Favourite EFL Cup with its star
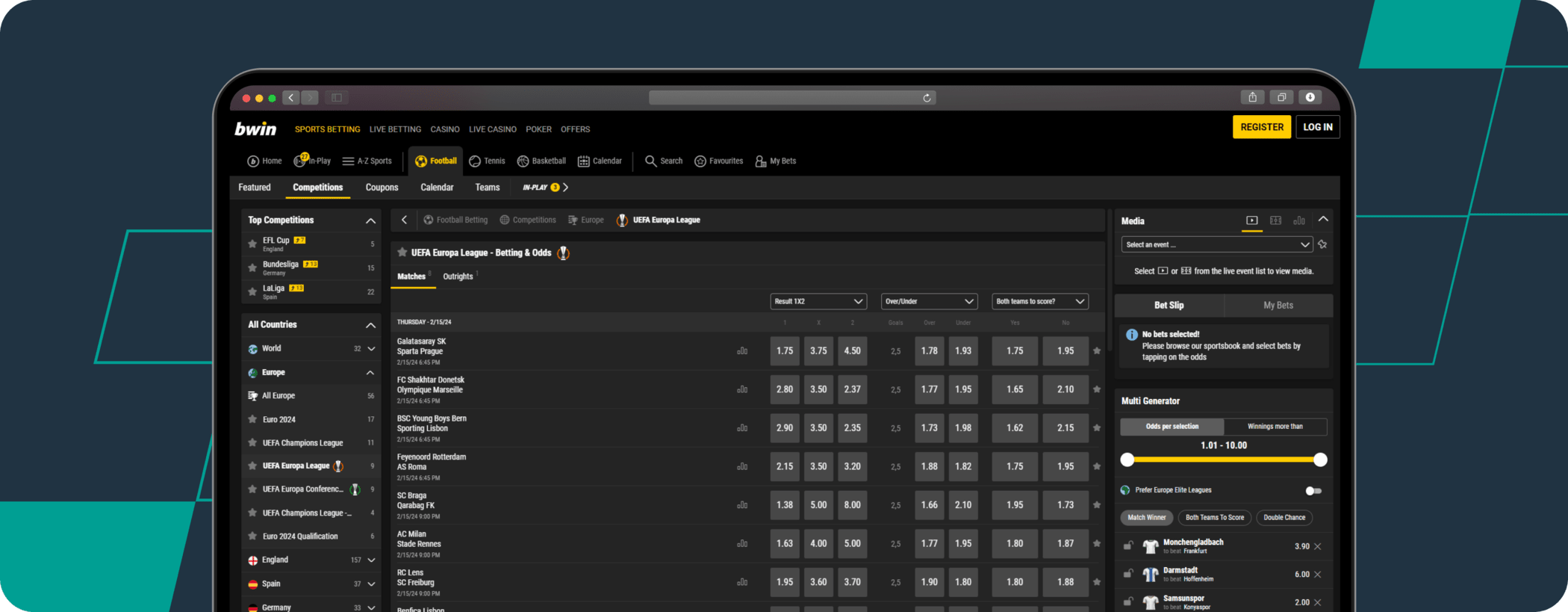The height and width of the screenshot is (612, 1568). pos(252,244)
